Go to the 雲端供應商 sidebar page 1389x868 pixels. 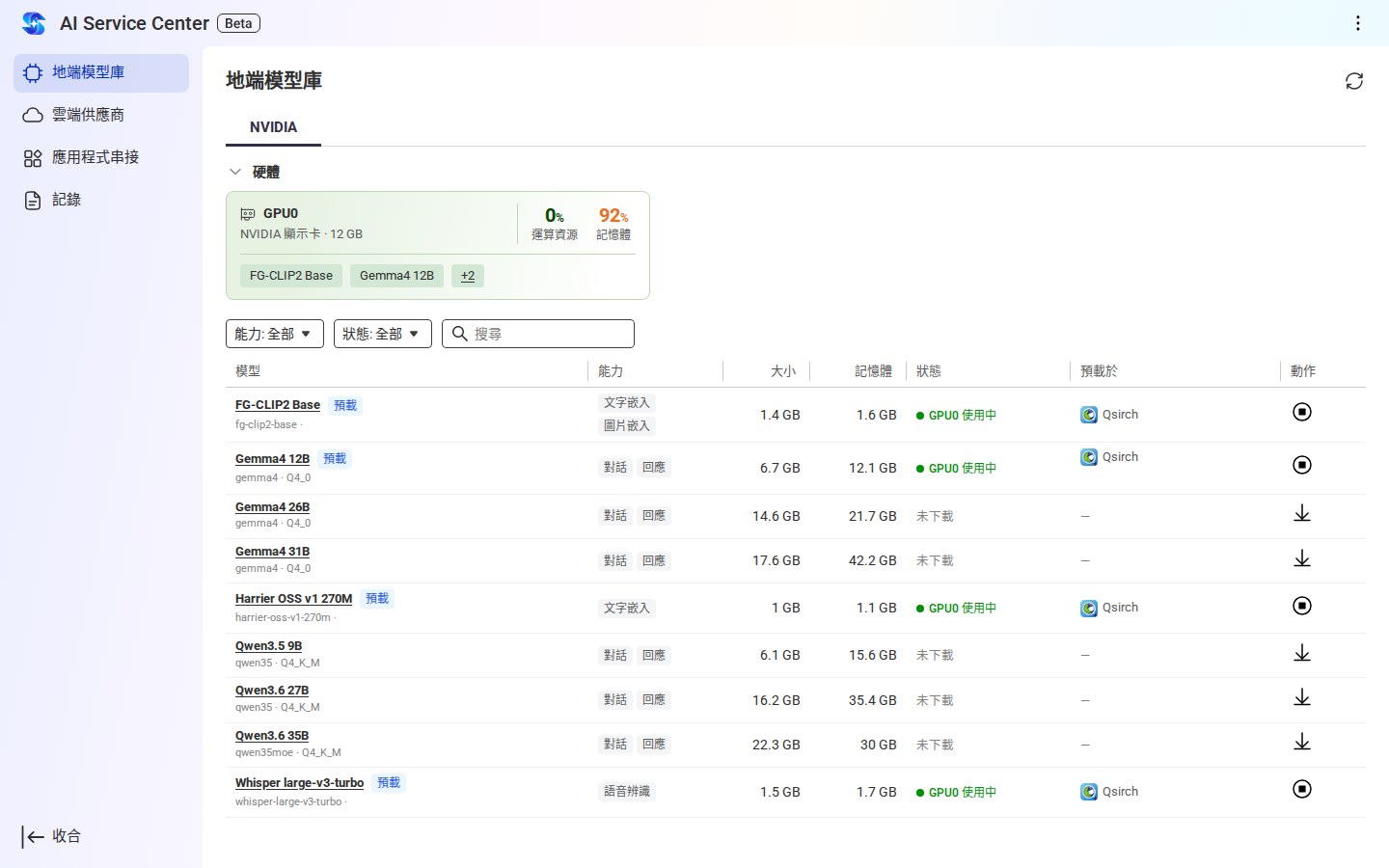pos(101,115)
